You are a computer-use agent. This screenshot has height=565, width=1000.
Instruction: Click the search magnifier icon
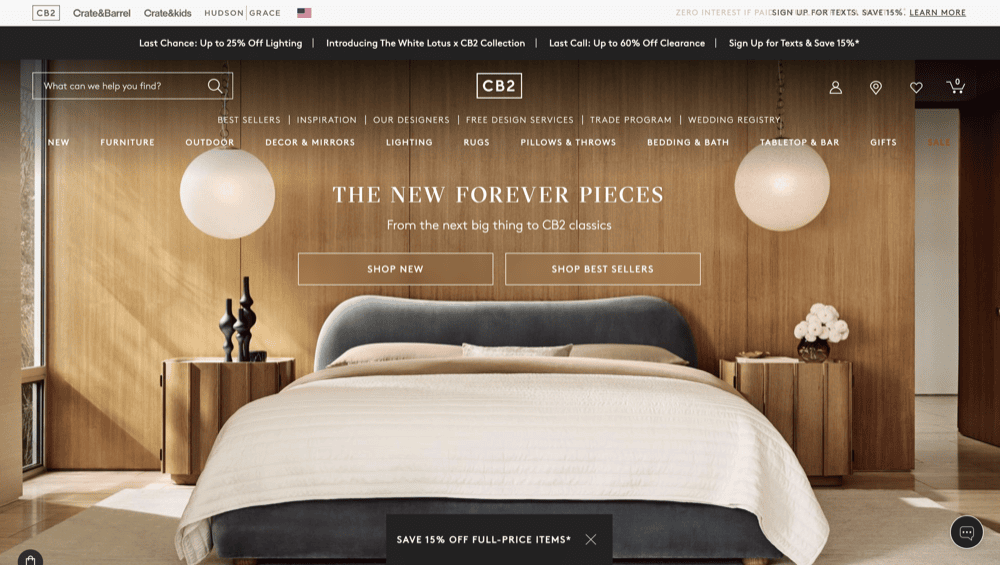click(215, 86)
